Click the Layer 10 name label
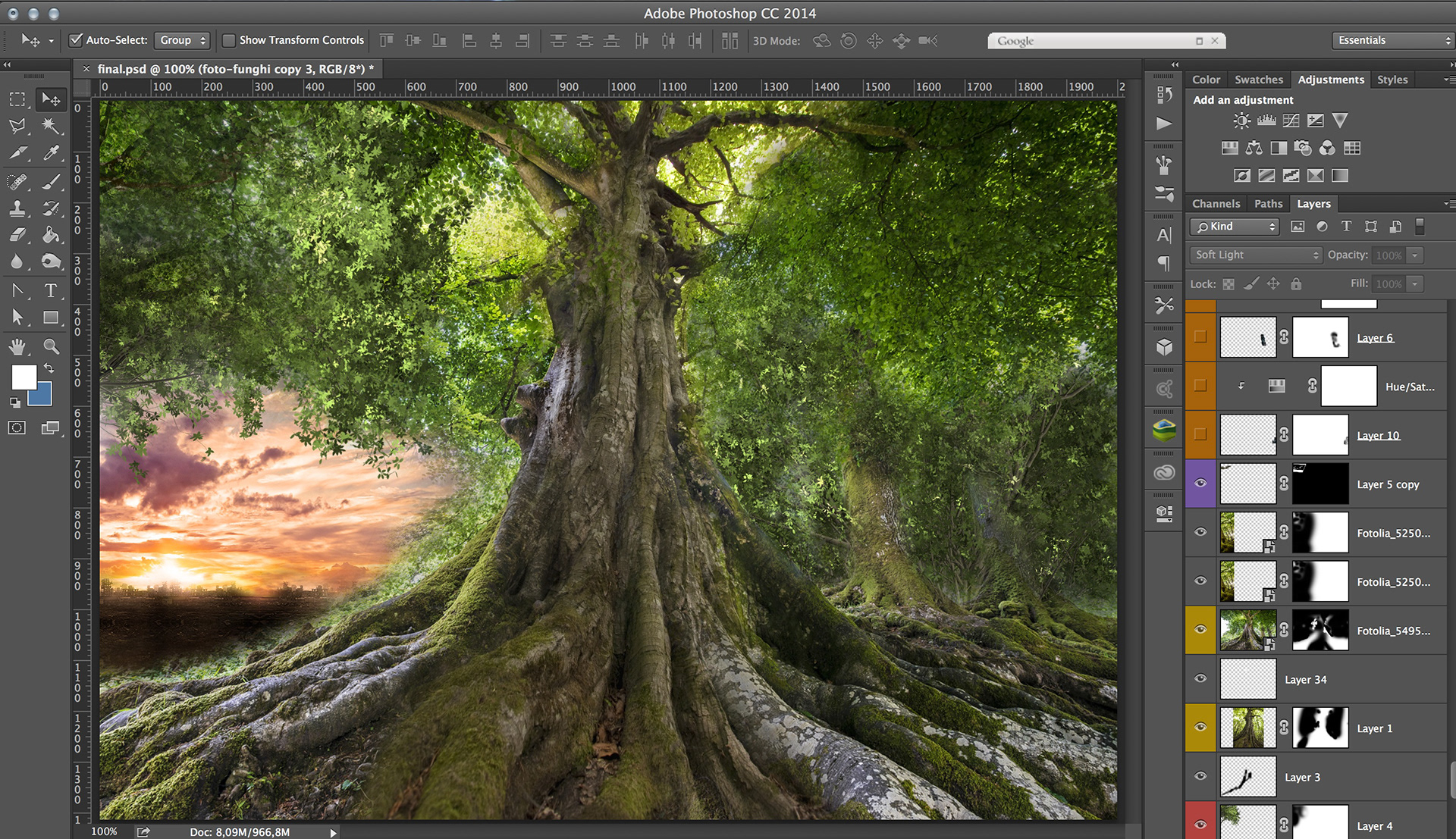The width and height of the screenshot is (1456, 839). 1378,436
